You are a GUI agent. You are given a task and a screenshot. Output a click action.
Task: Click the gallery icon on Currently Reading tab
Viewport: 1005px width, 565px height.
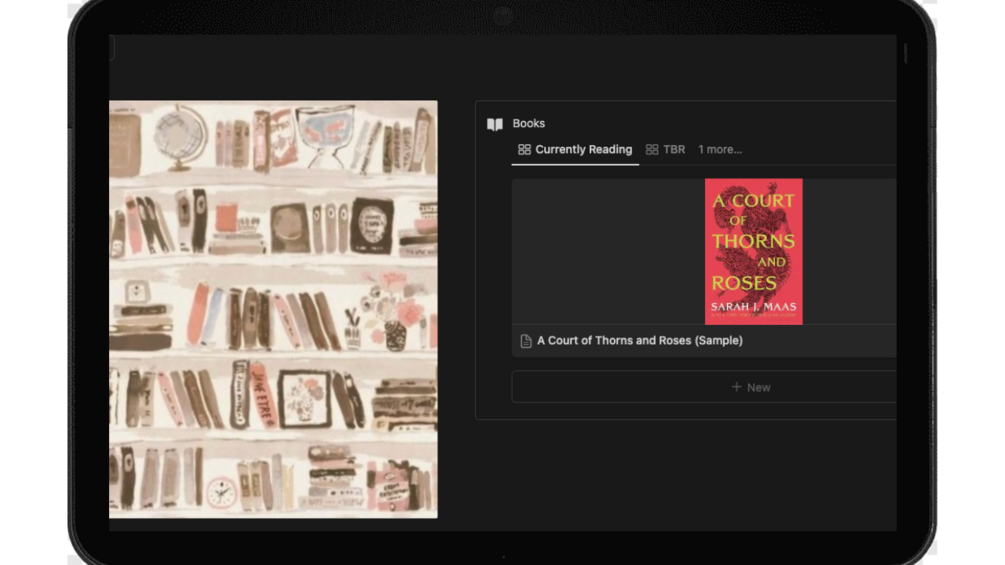click(x=524, y=149)
